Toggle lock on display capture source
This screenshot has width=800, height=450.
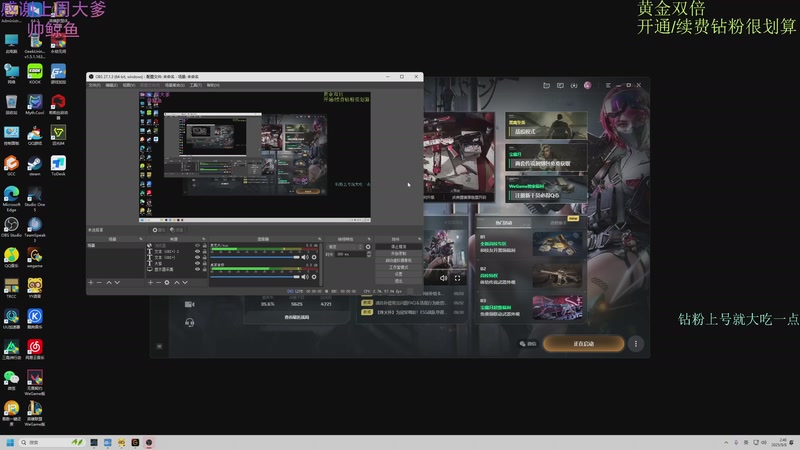[x=205, y=269]
